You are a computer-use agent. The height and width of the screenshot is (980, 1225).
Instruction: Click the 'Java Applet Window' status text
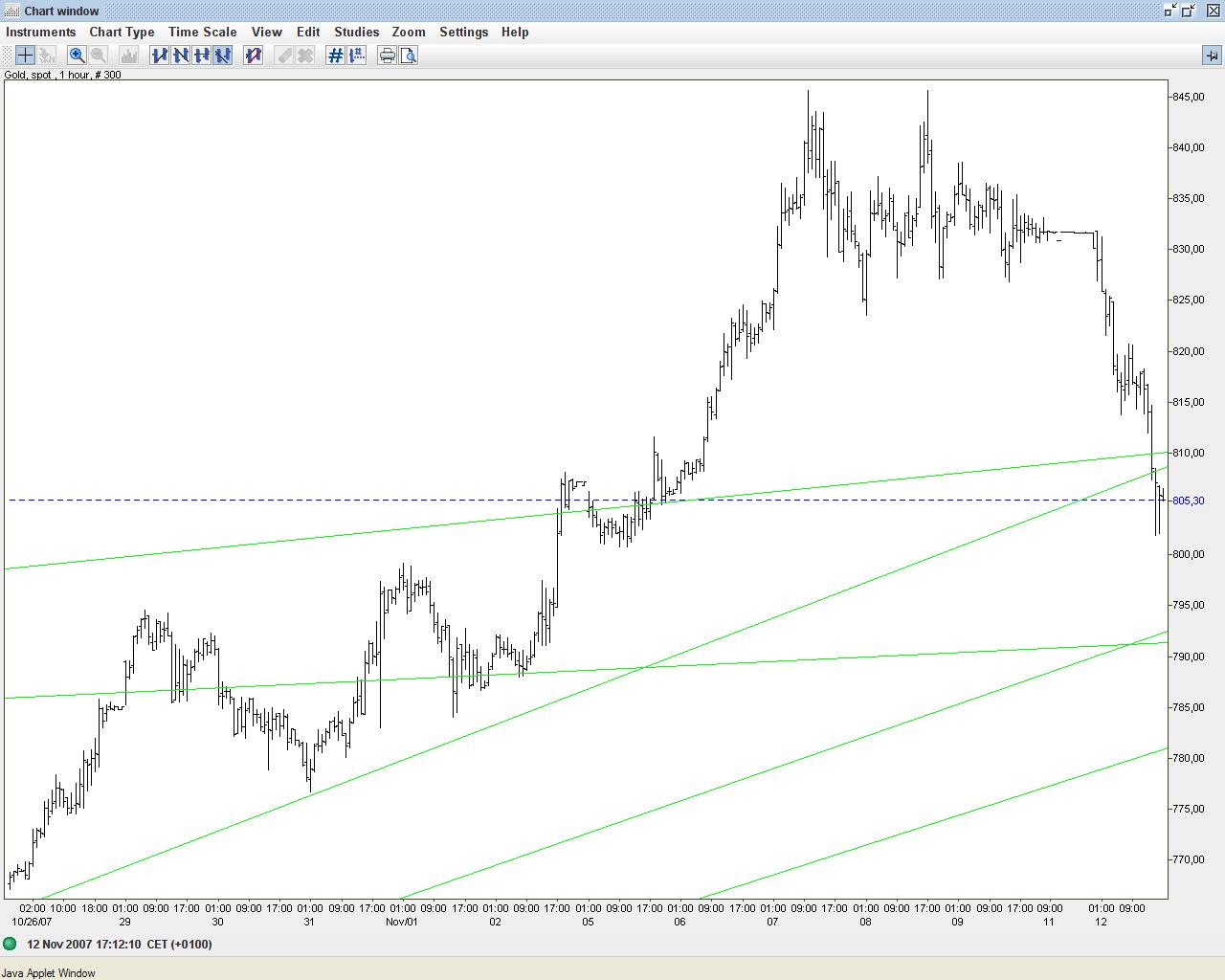49,973
